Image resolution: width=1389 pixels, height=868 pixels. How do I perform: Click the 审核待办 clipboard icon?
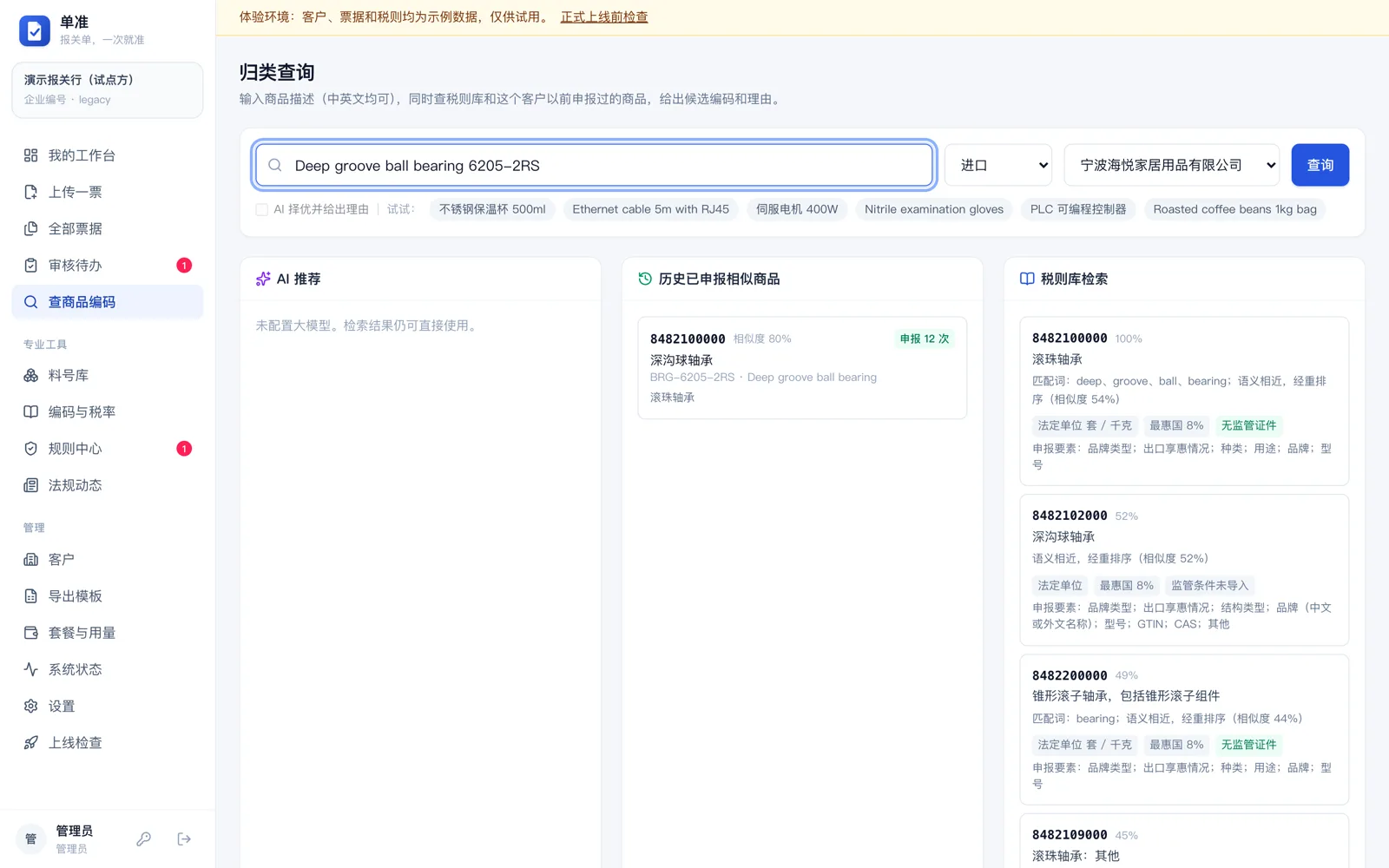31,266
